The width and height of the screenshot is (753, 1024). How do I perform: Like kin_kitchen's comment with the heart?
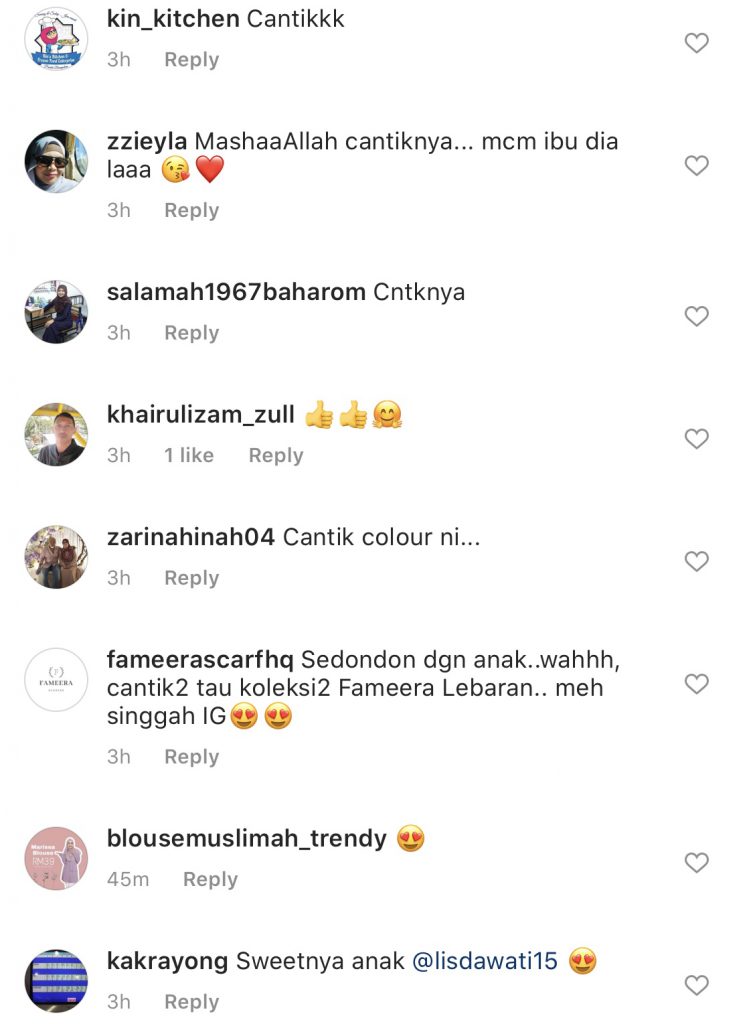[x=696, y=43]
